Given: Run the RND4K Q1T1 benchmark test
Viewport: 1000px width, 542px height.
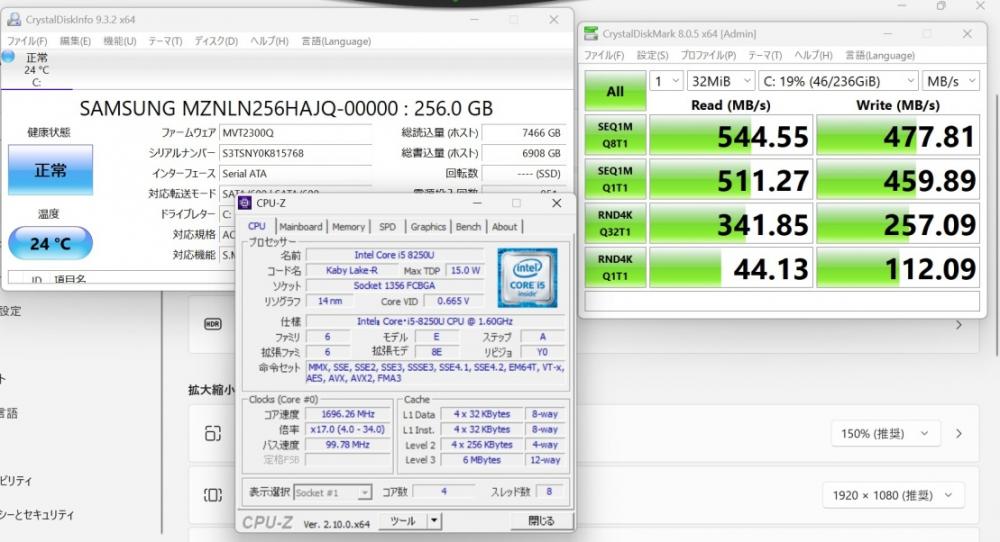Looking at the screenshot, I should 615,267.
